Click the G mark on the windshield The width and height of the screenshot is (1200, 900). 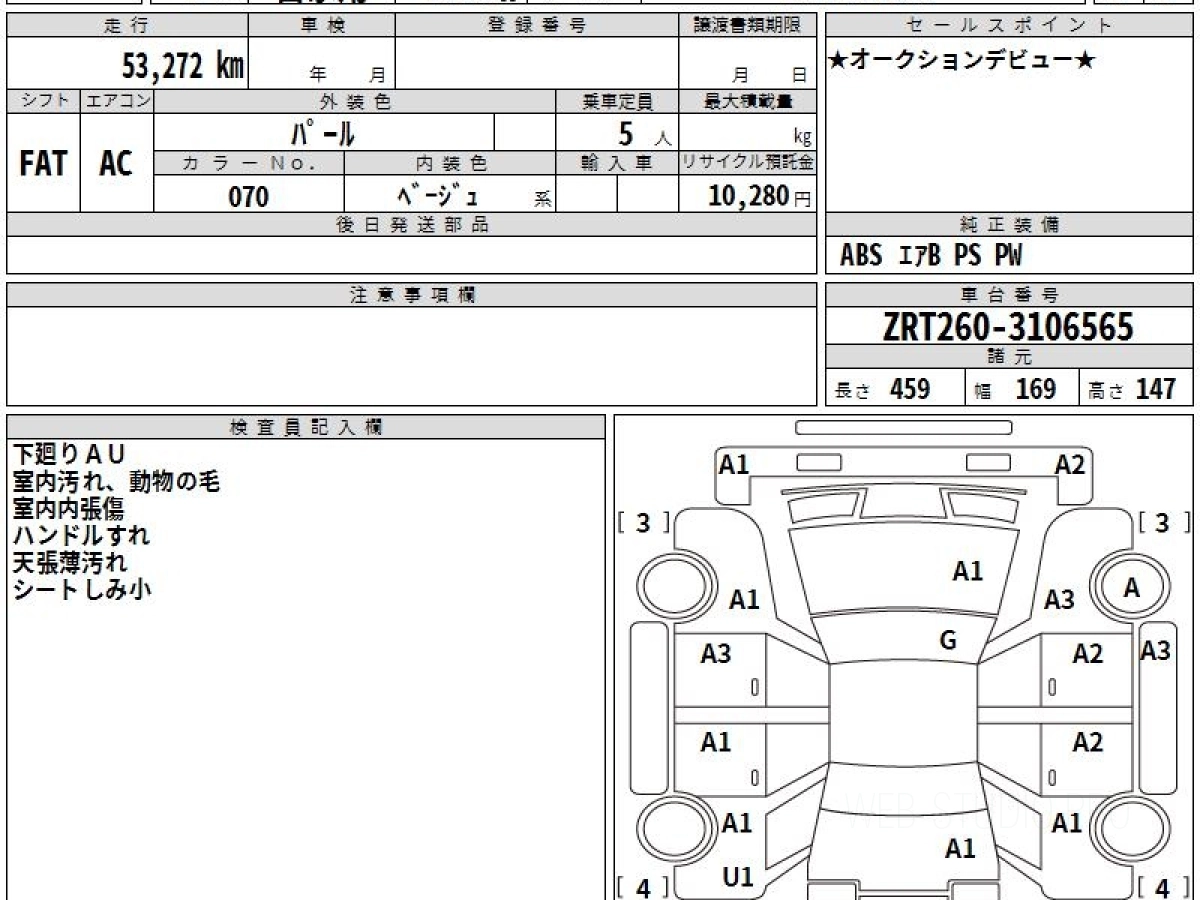tap(948, 642)
